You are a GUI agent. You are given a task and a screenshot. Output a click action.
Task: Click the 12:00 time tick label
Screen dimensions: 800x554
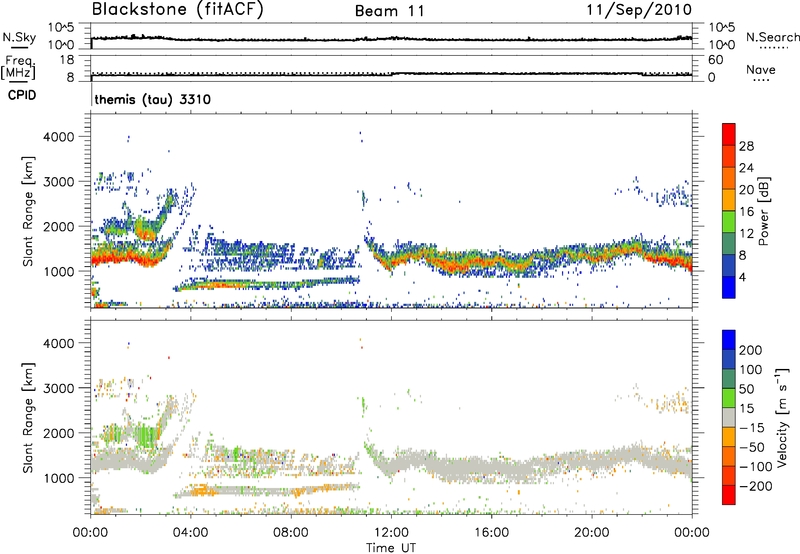391,533
